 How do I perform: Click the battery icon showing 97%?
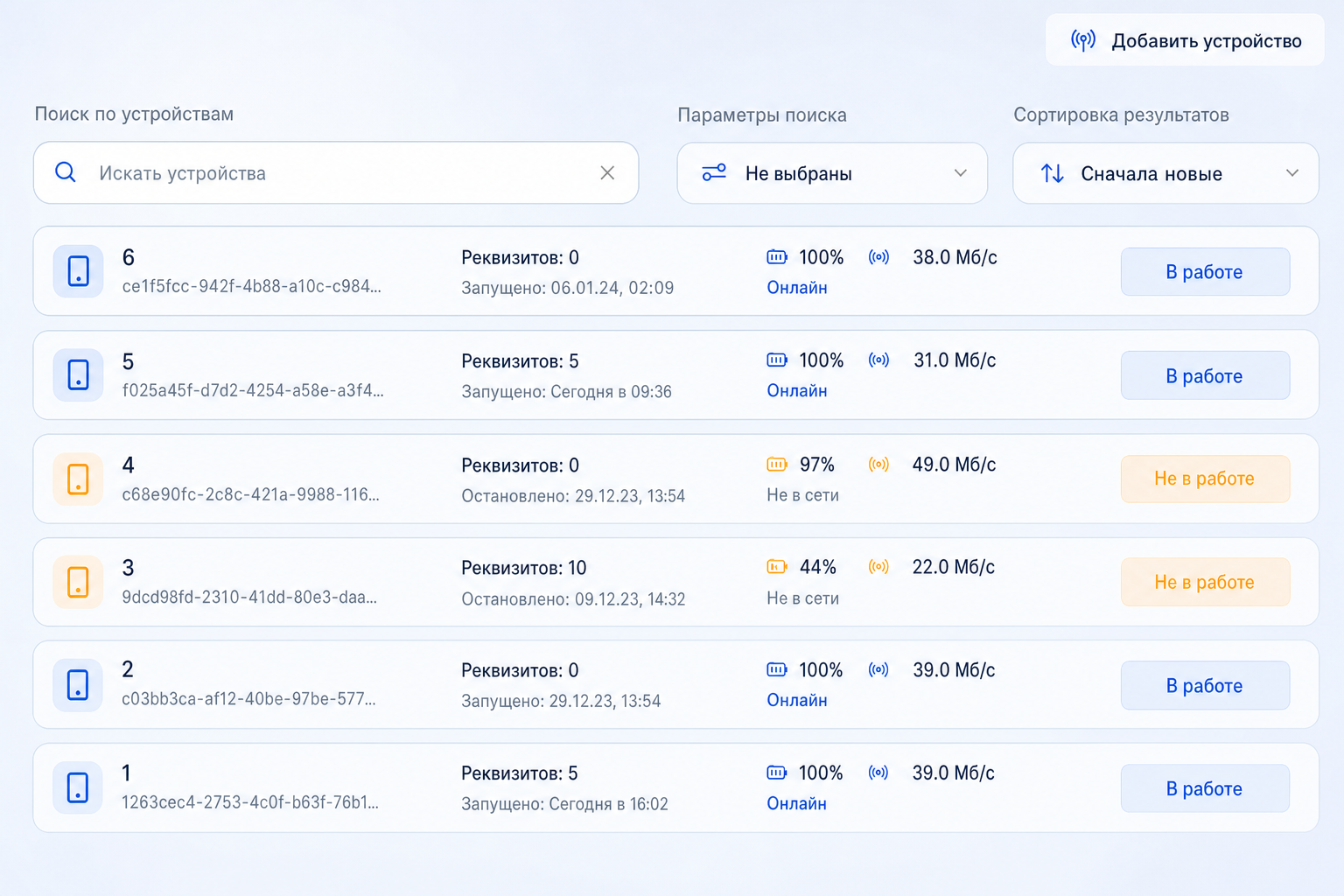pos(777,465)
